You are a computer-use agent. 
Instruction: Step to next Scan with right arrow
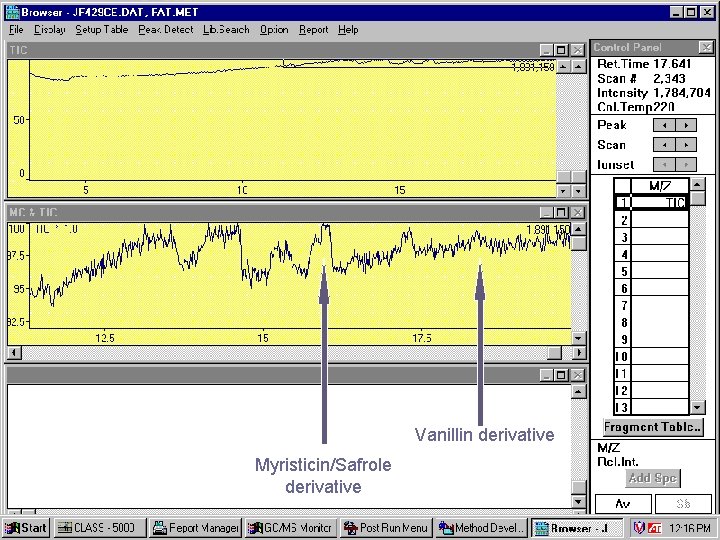[x=686, y=145]
